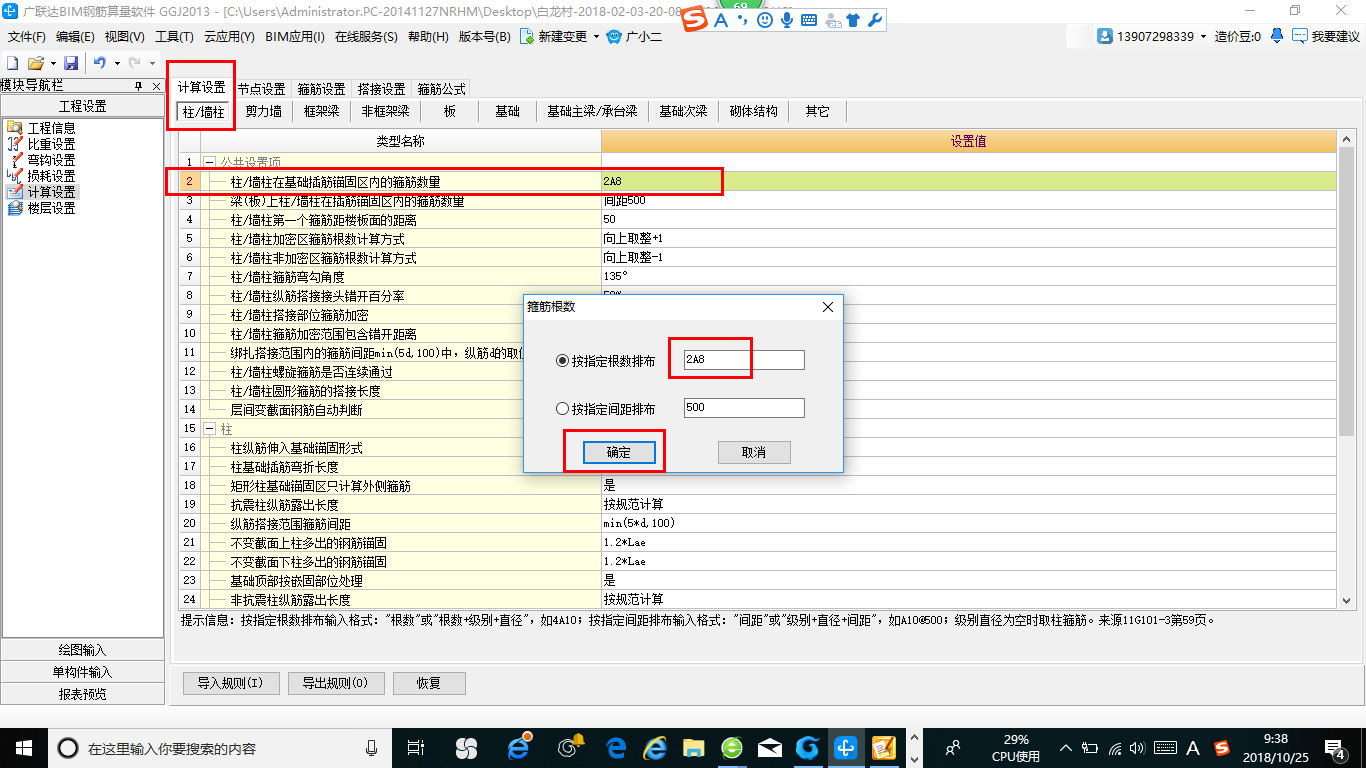Open the File Explorer taskbar icon
1366x768 pixels.
(x=692, y=747)
